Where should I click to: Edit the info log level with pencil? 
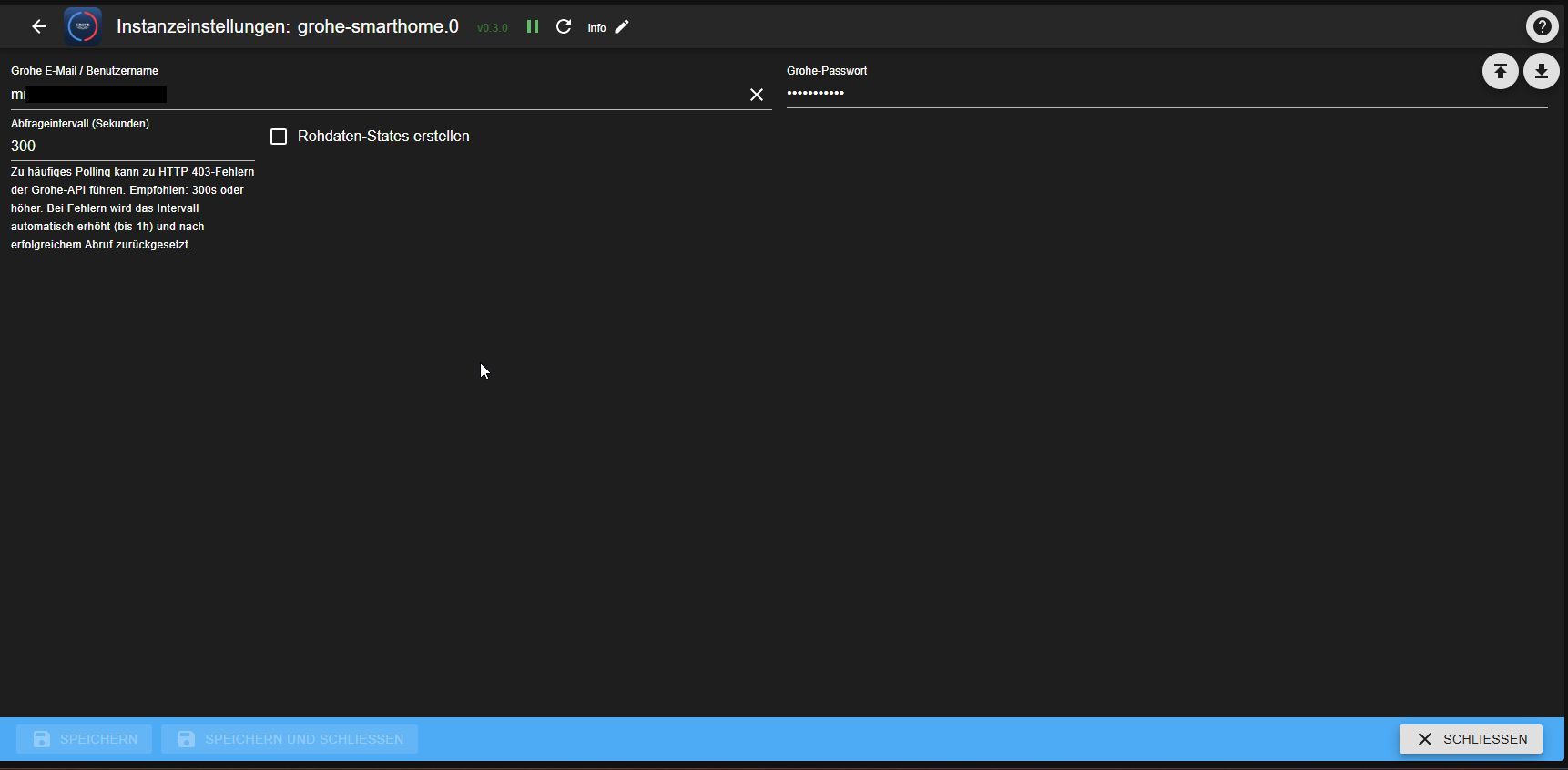pos(622,26)
